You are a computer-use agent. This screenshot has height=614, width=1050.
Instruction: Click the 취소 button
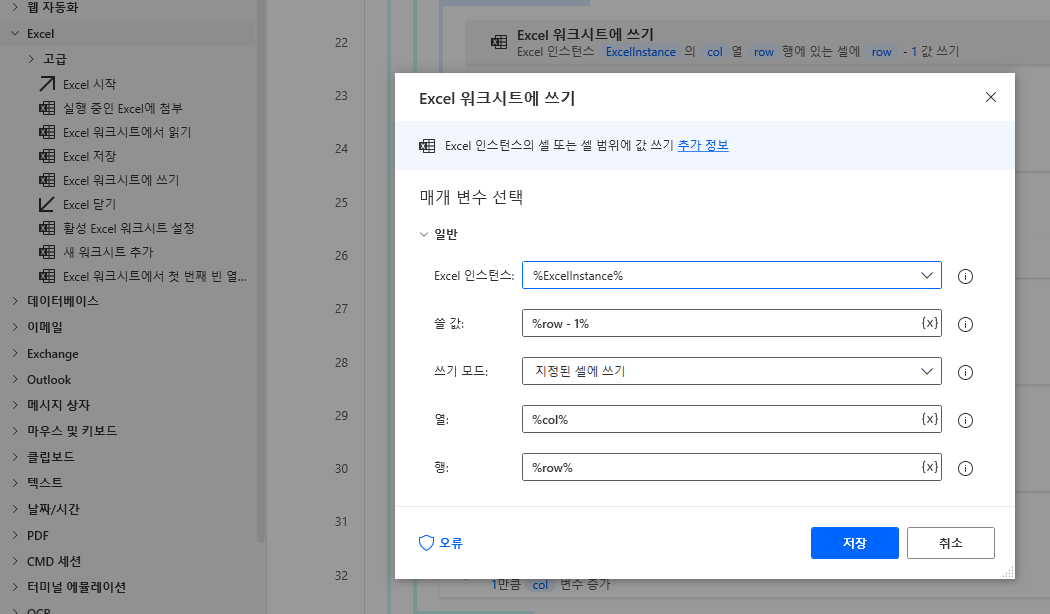click(950, 542)
